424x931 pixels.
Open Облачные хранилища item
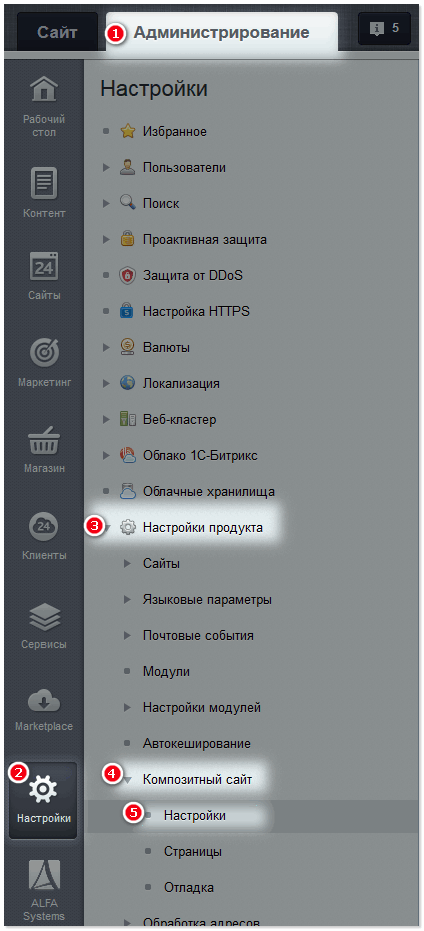(208, 492)
